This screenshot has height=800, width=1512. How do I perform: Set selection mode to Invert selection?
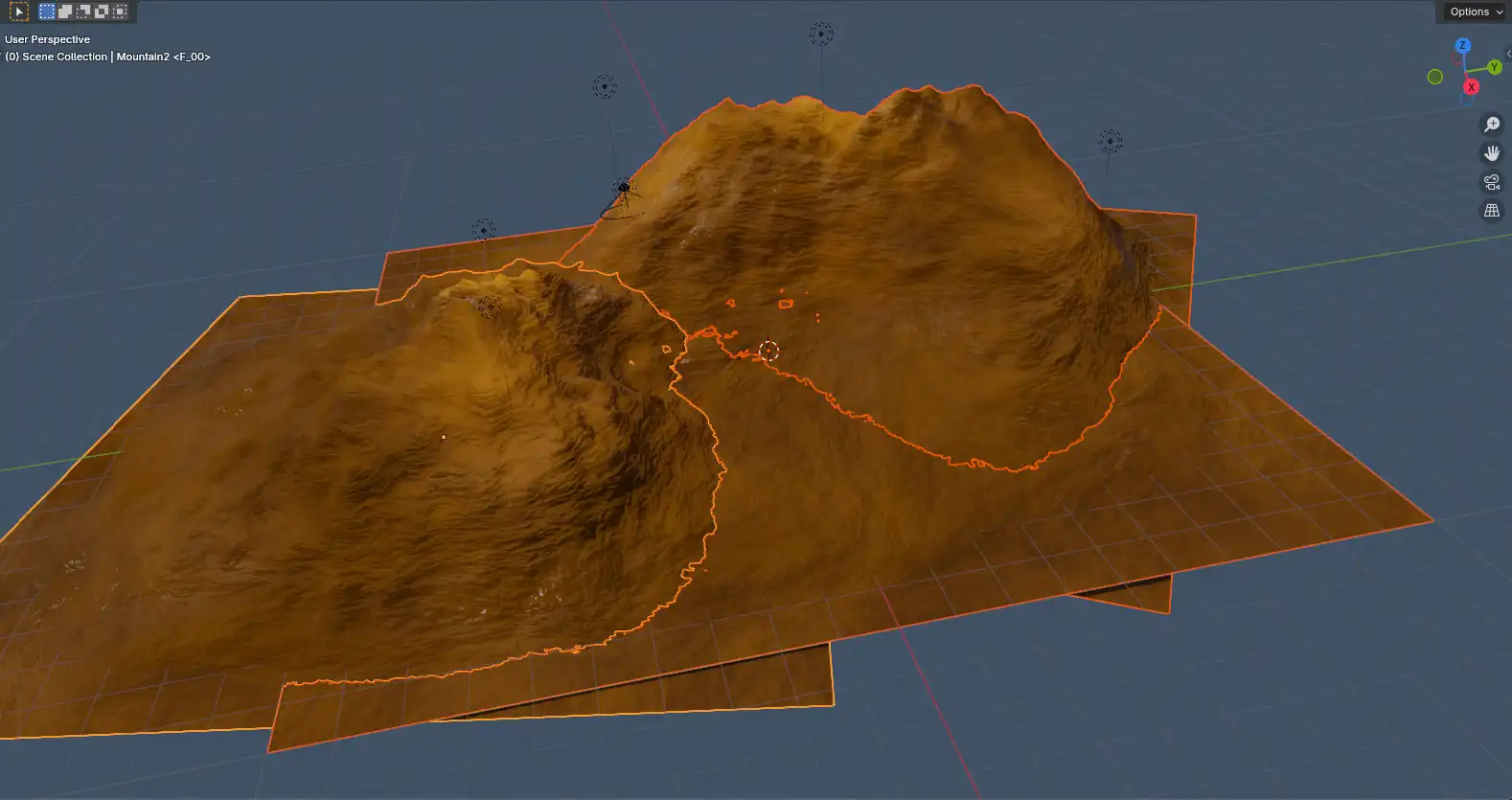[x=101, y=11]
